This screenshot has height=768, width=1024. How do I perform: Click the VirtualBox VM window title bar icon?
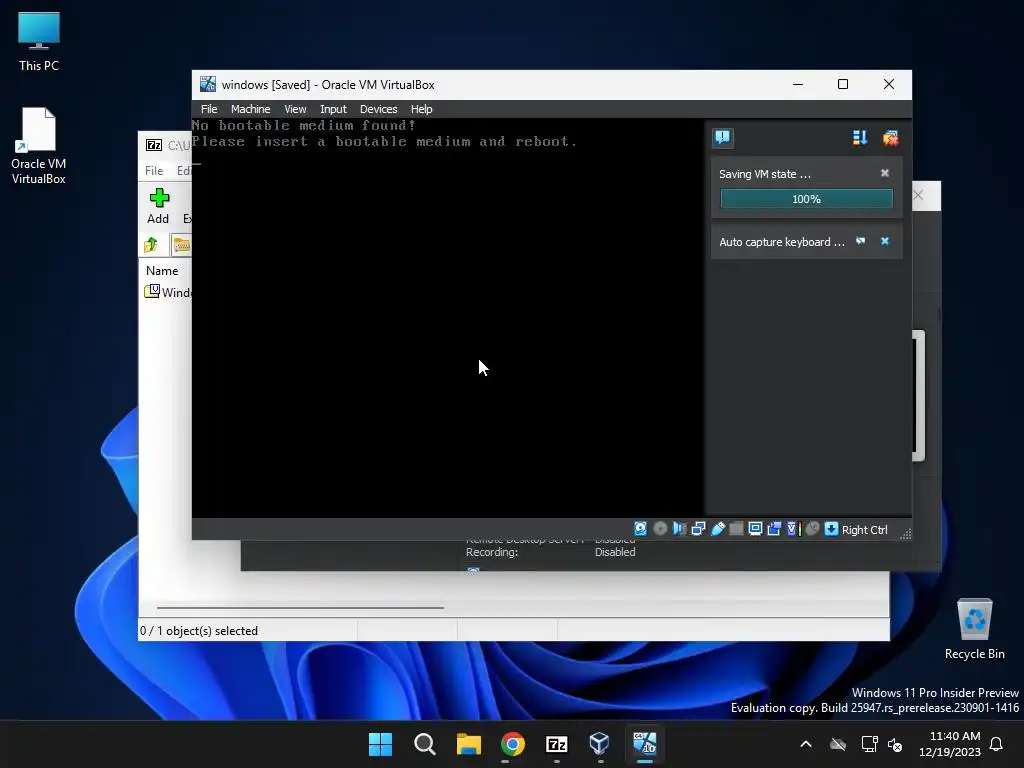pos(208,84)
